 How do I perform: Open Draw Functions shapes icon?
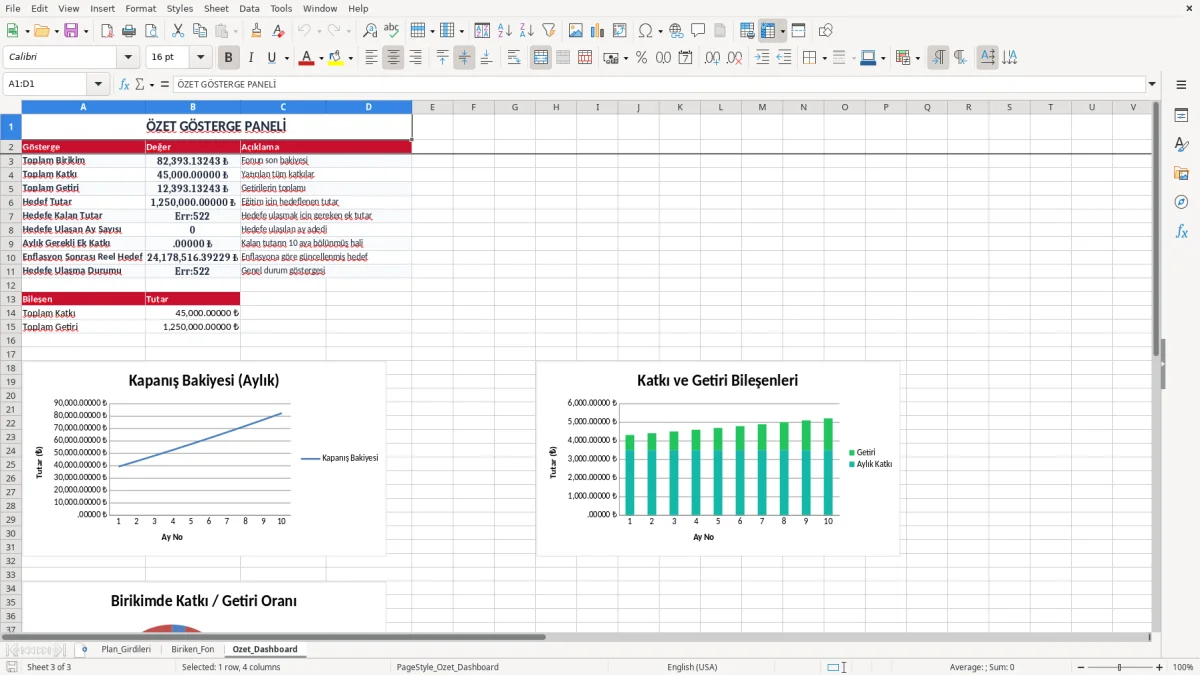point(826,31)
